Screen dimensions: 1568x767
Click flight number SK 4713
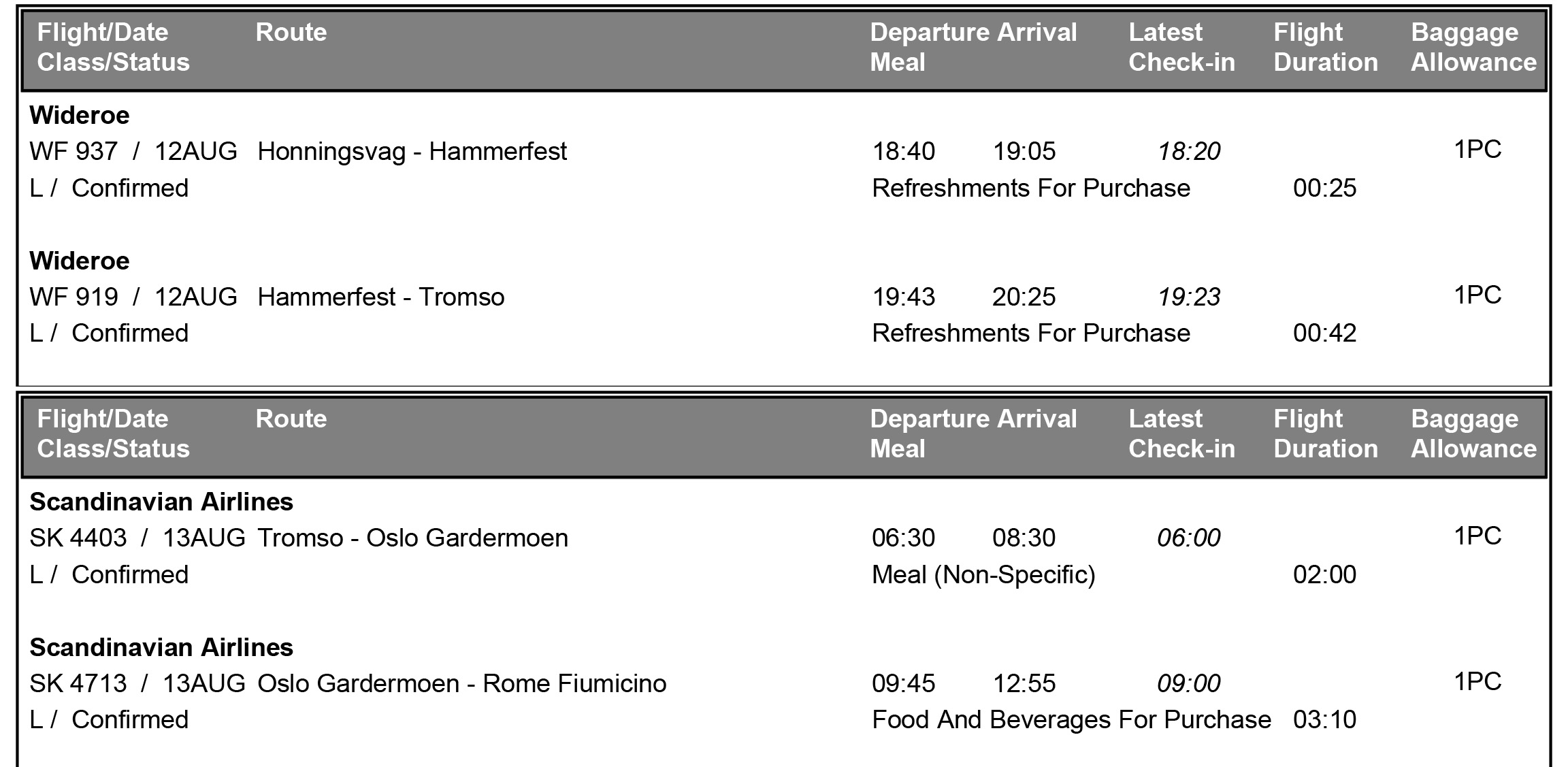(x=78, y=683)
